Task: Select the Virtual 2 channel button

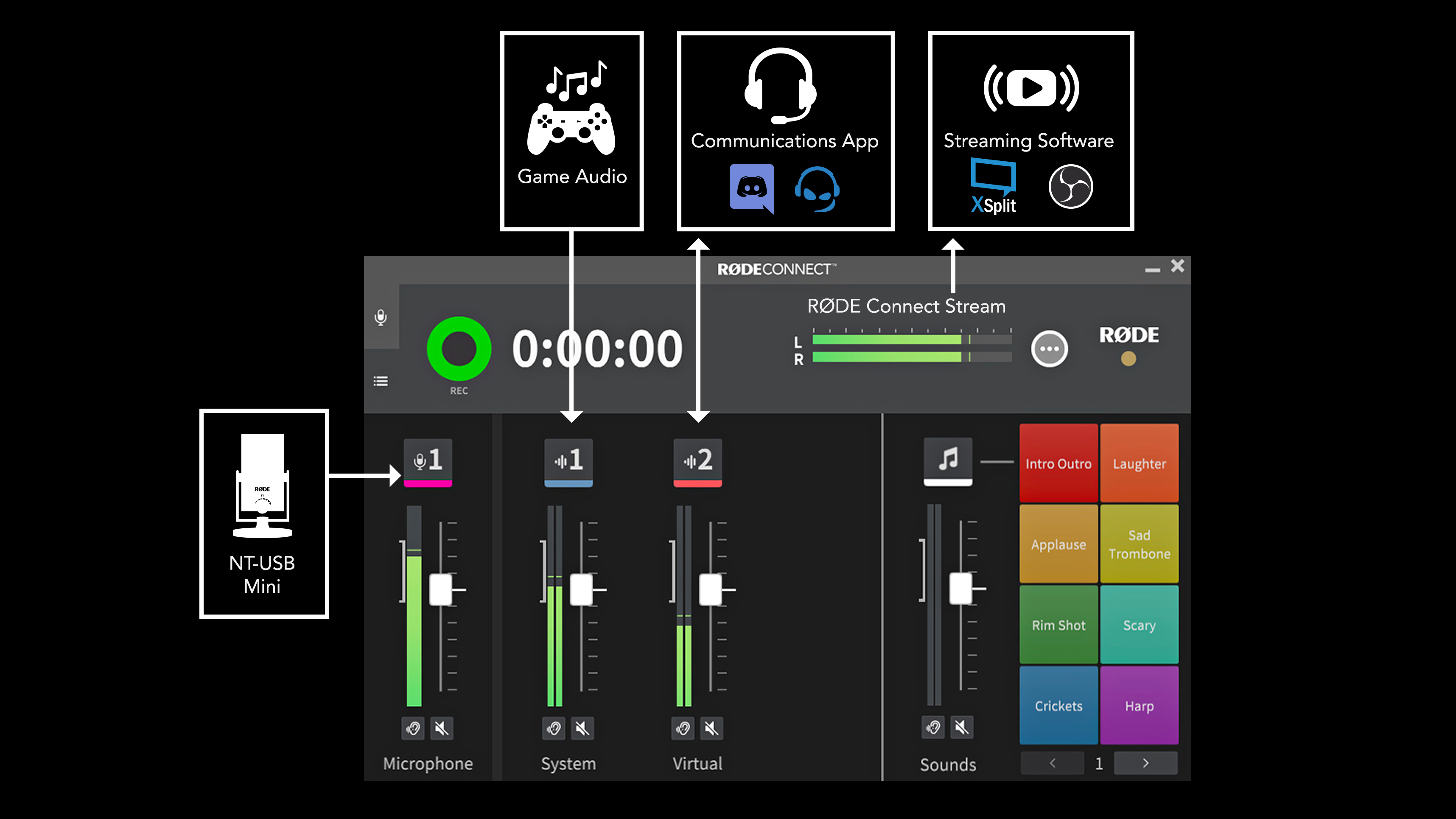Action: click(697, 463)
